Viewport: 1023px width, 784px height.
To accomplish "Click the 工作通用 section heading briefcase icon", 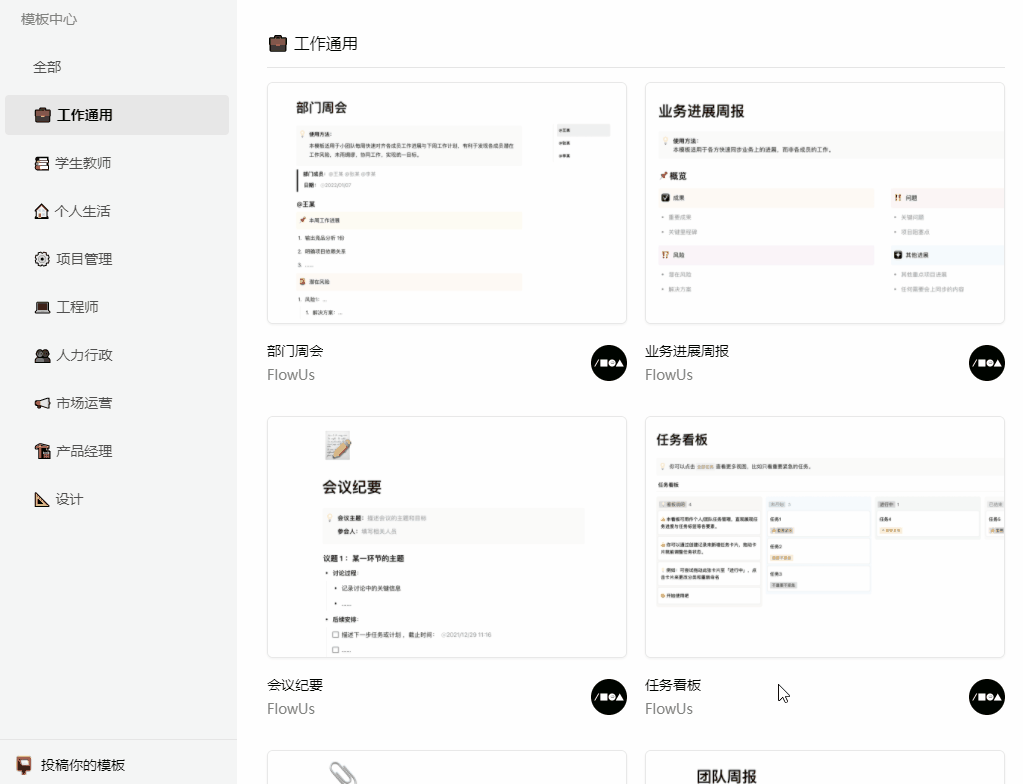I will [x=278, y=44].
